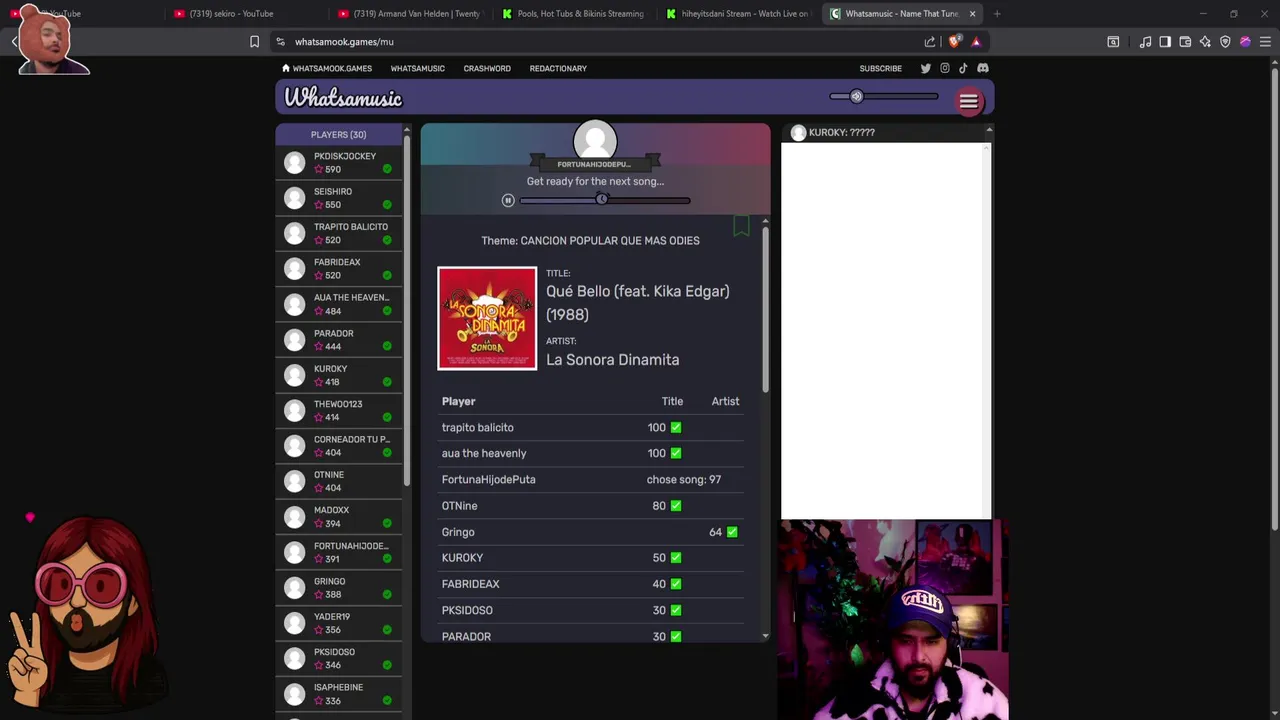The height and width of the screenshot is (720, 1280).
Task: Open the TikTok link icon
Action: pos(963,68)
